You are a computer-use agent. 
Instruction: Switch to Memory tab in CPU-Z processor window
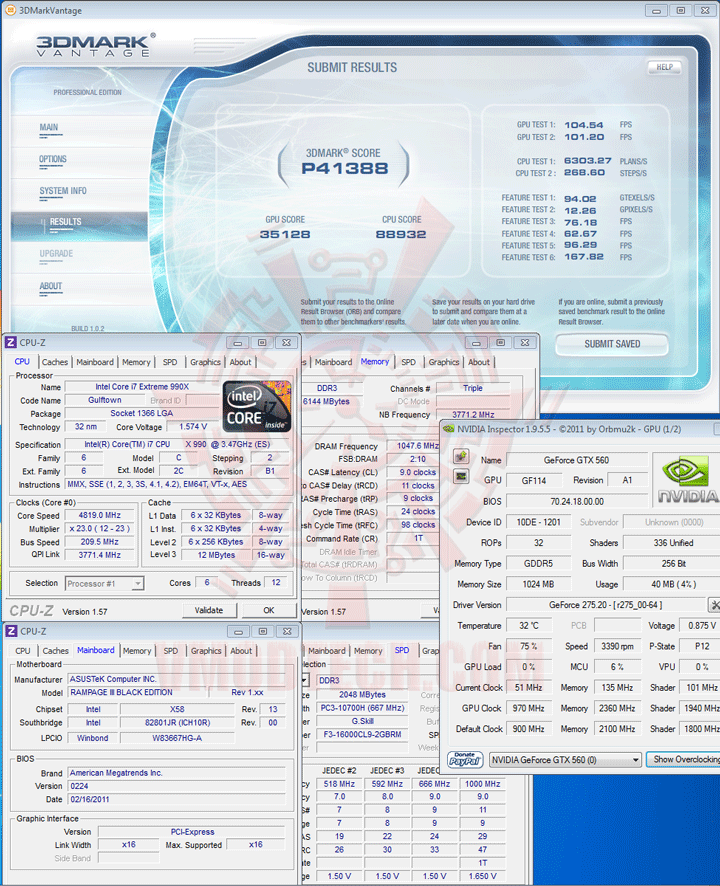coord(136,362)
